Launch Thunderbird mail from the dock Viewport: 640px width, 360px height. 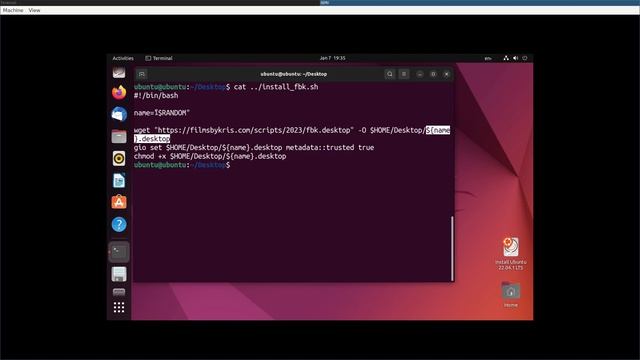[x=119, y=114]
